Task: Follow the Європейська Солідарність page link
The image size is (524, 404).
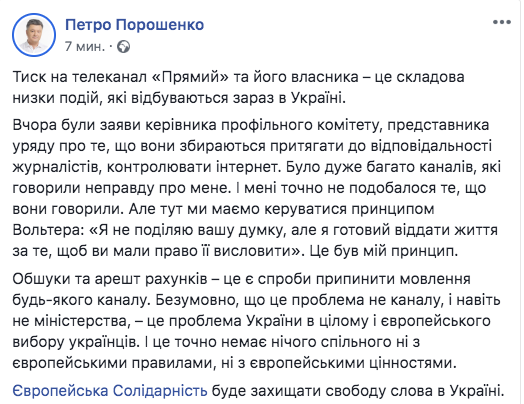Action: 110,391
